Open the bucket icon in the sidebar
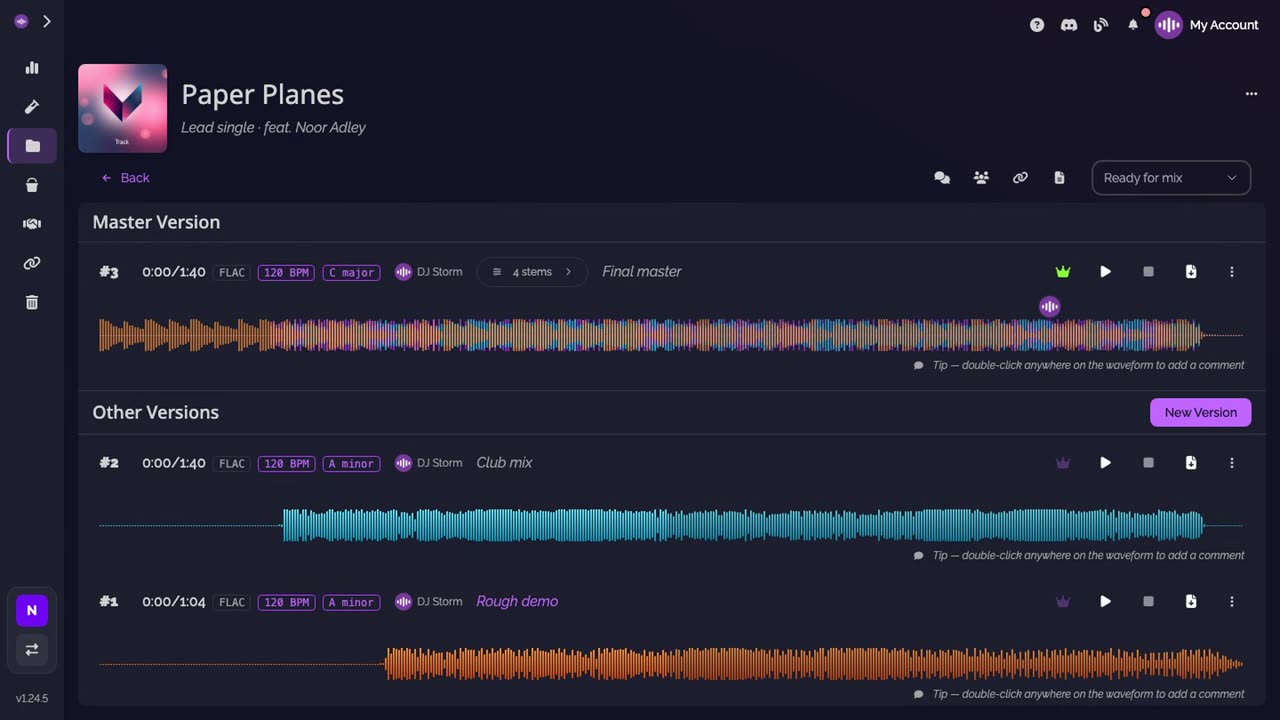1280x720 pixels. coord(32,185)
